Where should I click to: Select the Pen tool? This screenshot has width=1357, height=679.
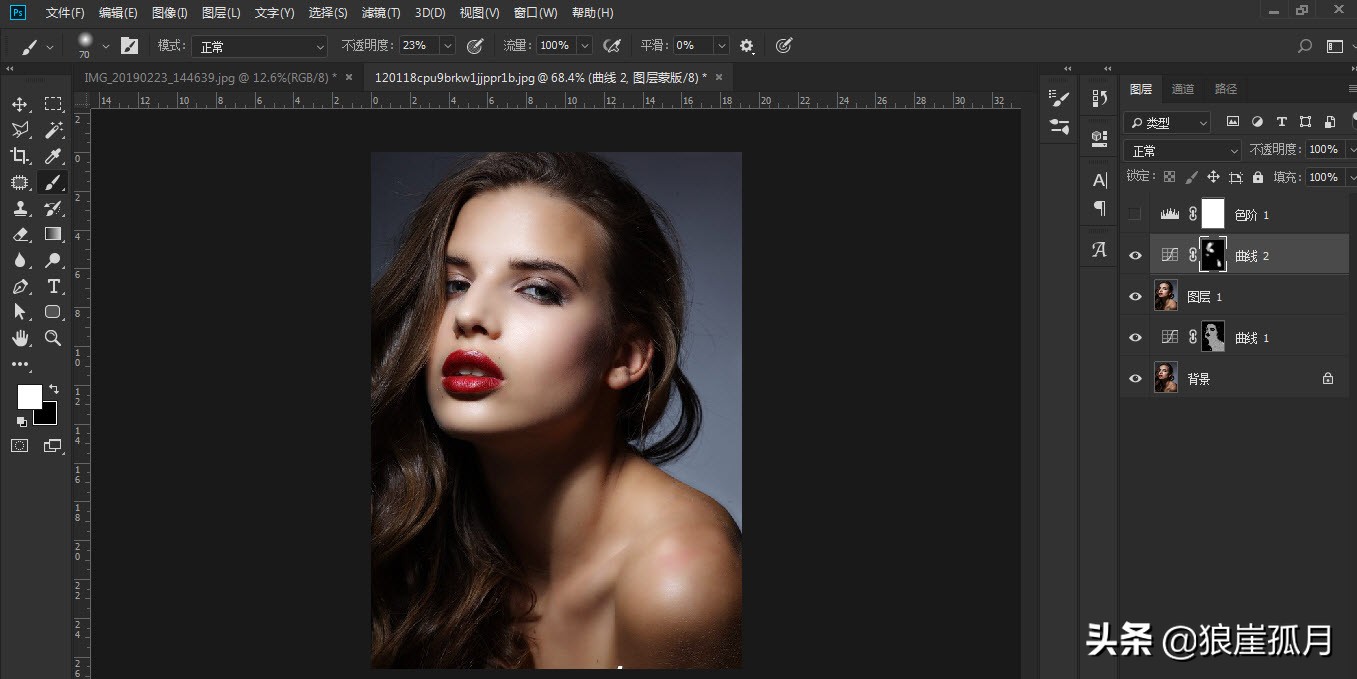[x=20, y=286]
